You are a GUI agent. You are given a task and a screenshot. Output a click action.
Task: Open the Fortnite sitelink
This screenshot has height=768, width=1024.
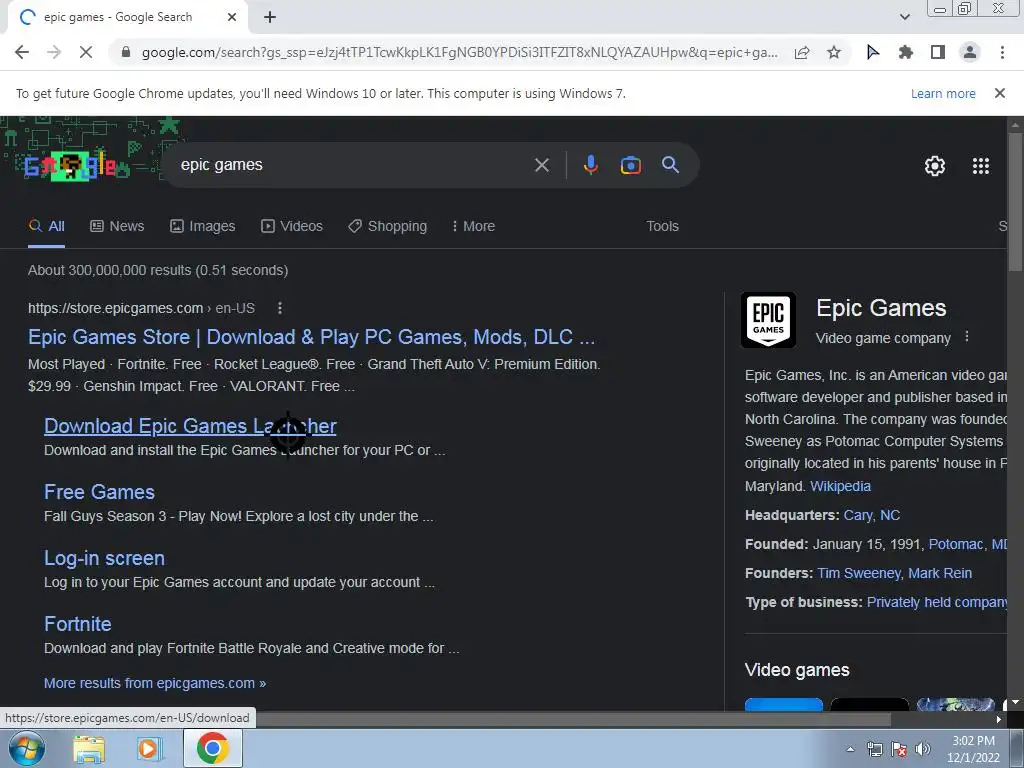[78, 624]
